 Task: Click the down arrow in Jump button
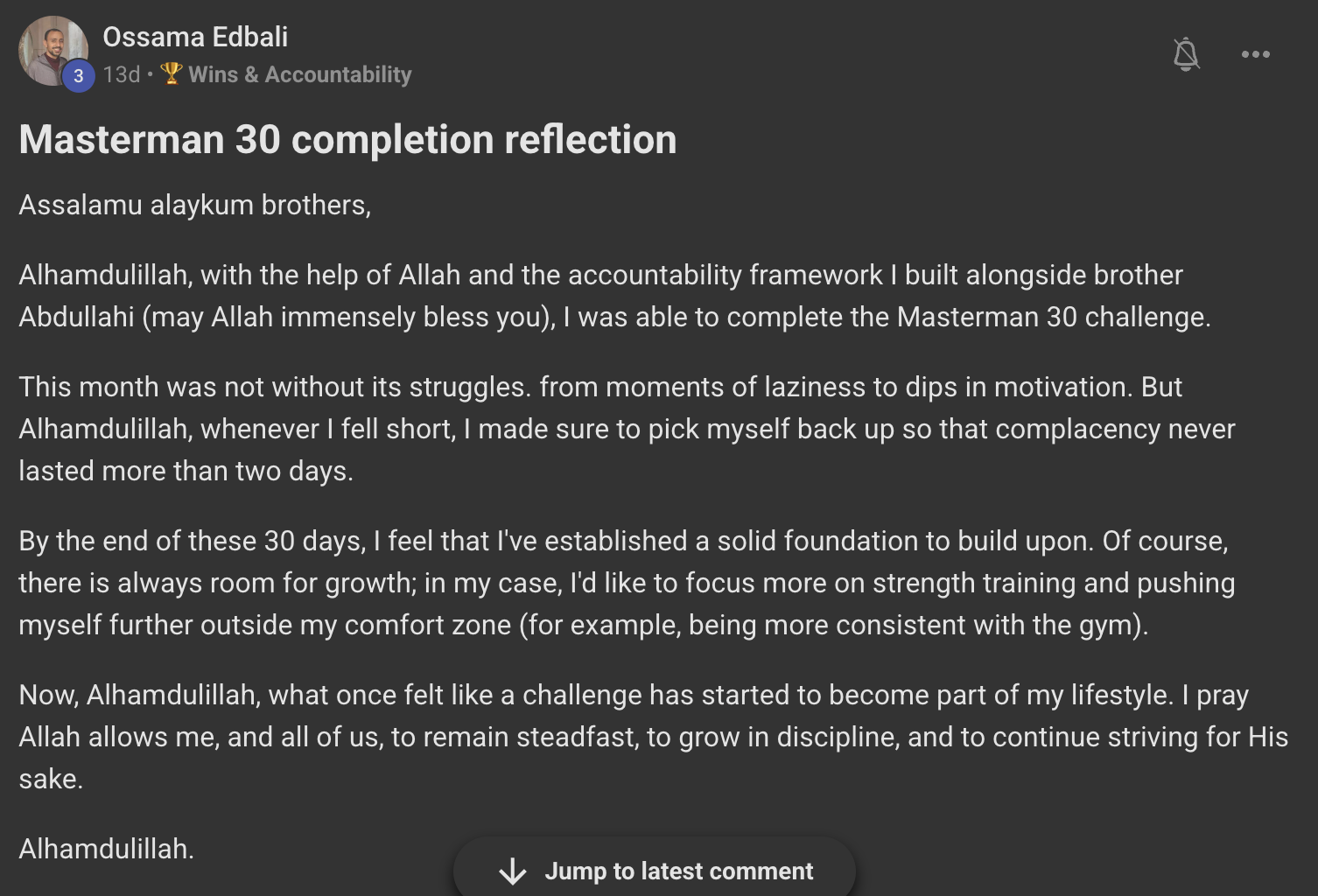coord(513,871)
